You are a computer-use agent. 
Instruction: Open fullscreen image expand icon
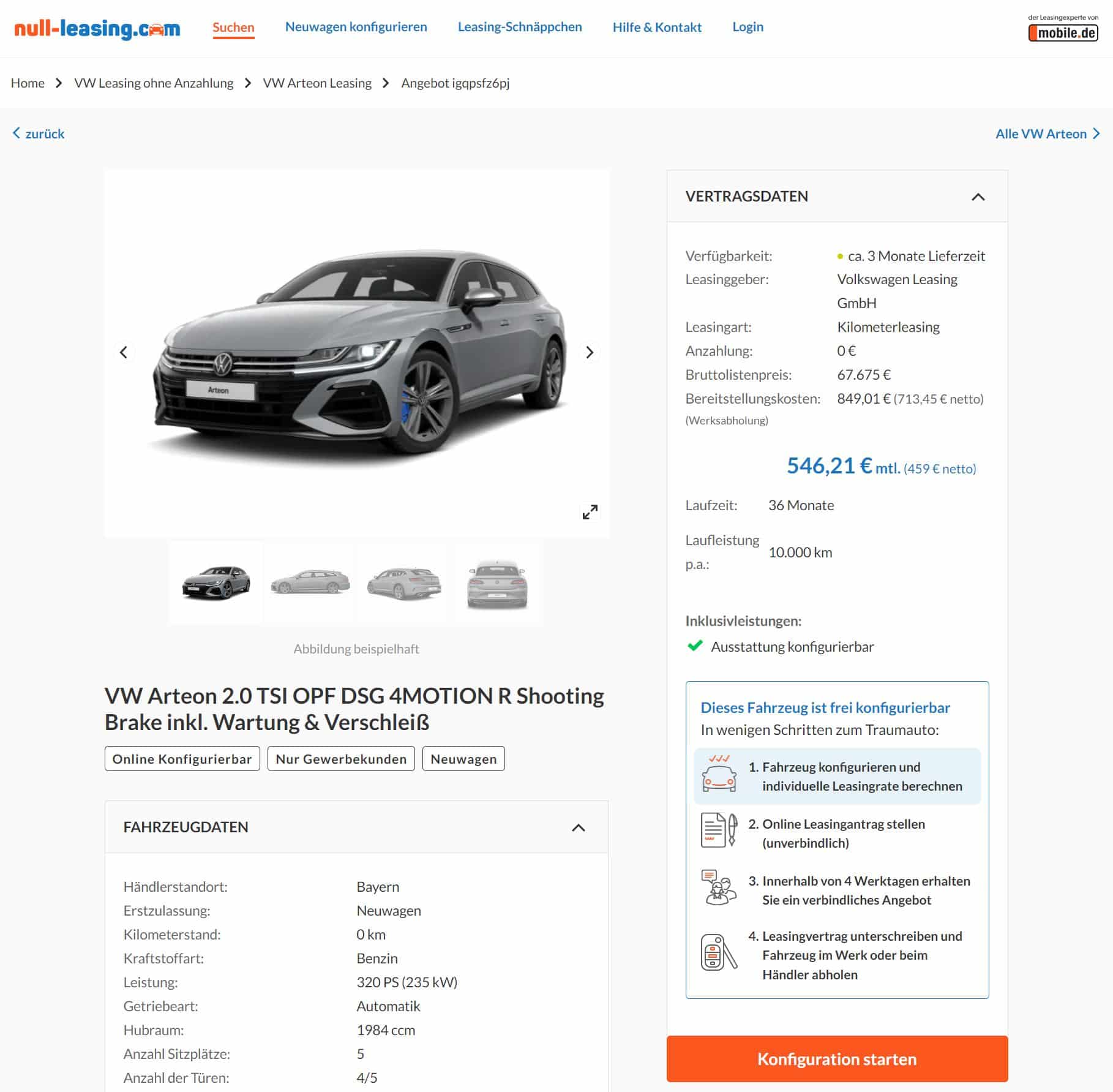coord(590,512)
